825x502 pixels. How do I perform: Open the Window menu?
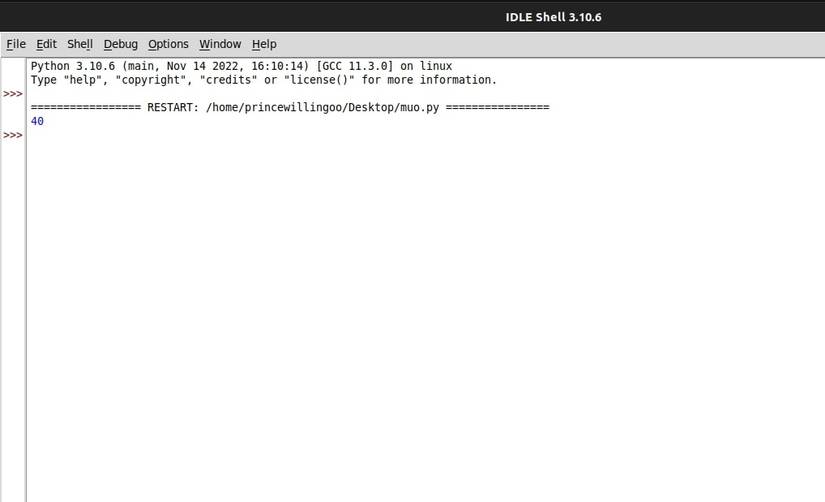click(220, 44)
